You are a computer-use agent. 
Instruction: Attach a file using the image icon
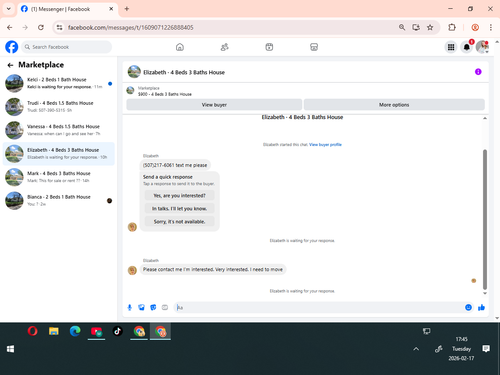click(141, 307)
